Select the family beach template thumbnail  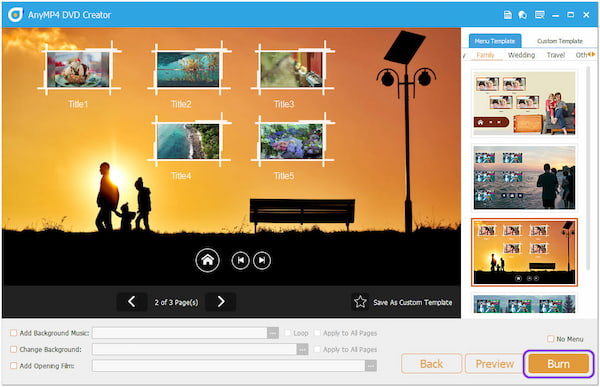(x=524, y=177)
